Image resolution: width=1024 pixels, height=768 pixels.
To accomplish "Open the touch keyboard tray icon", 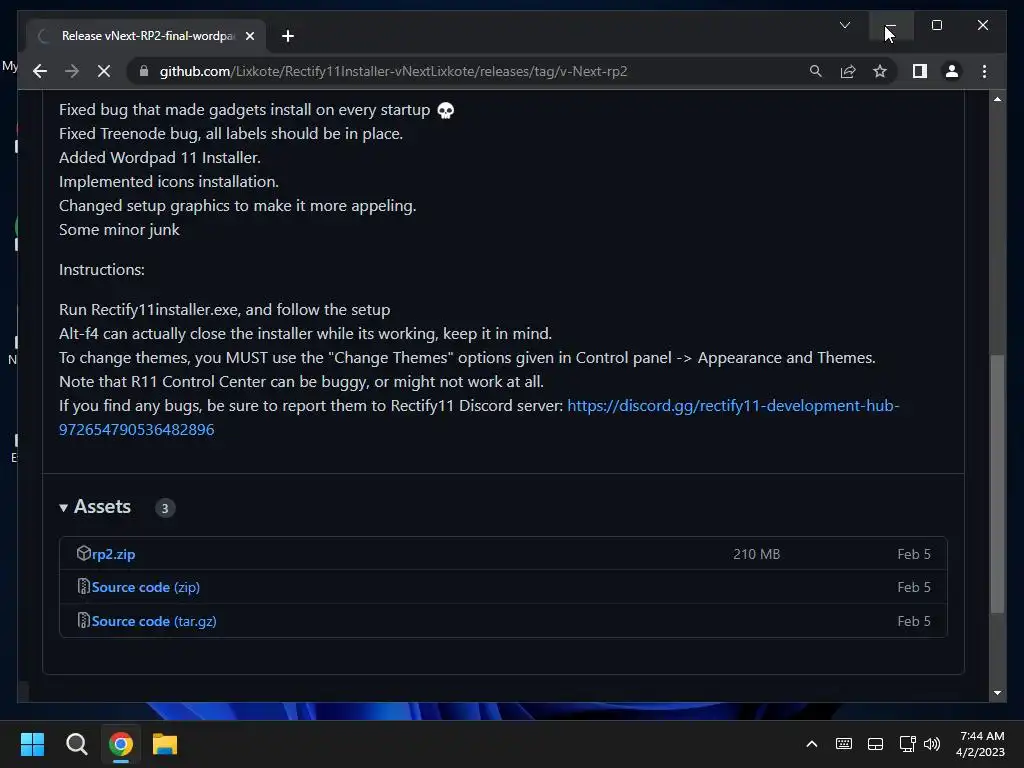I will 844,744.
